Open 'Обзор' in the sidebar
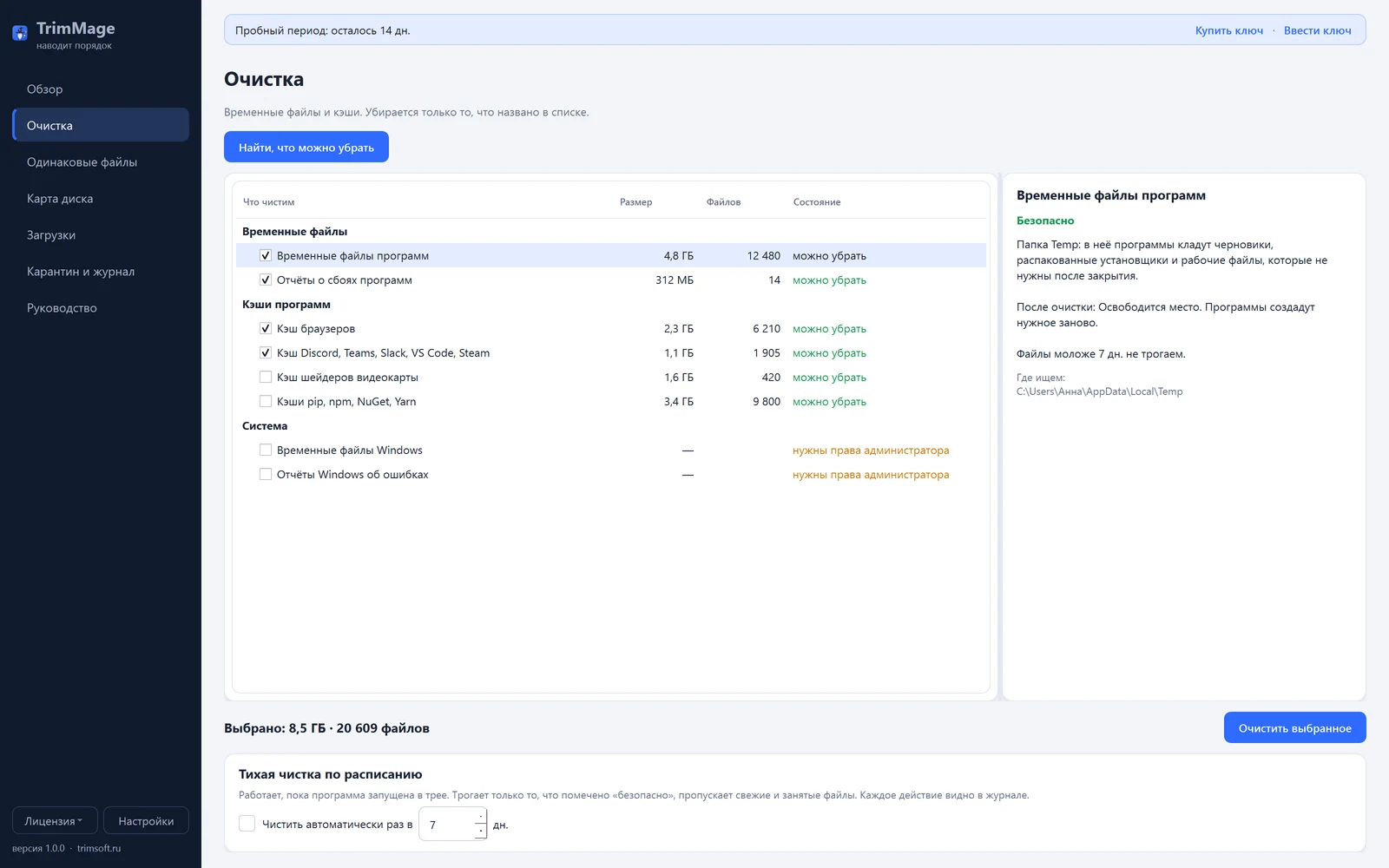 (x=101, y=89)
